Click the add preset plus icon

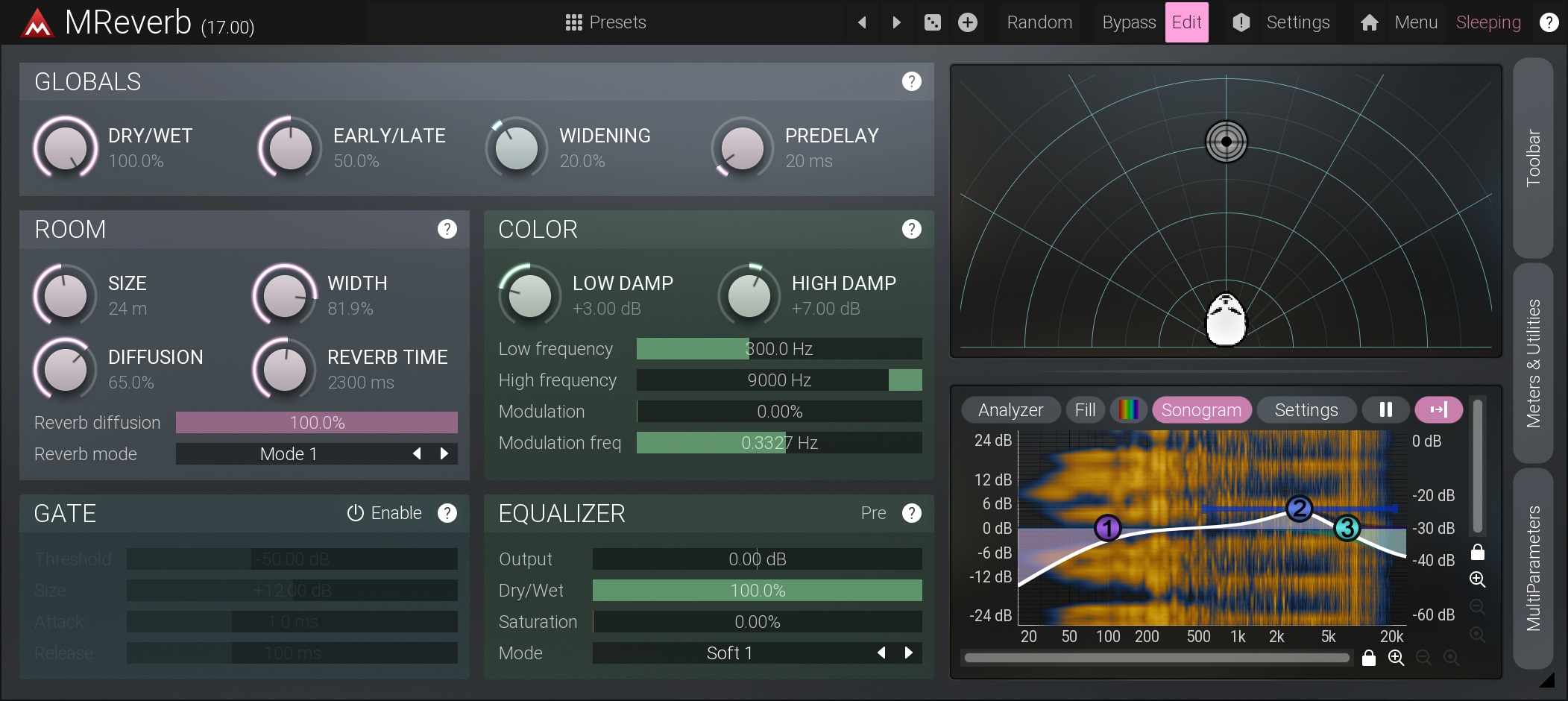[967, 22]
